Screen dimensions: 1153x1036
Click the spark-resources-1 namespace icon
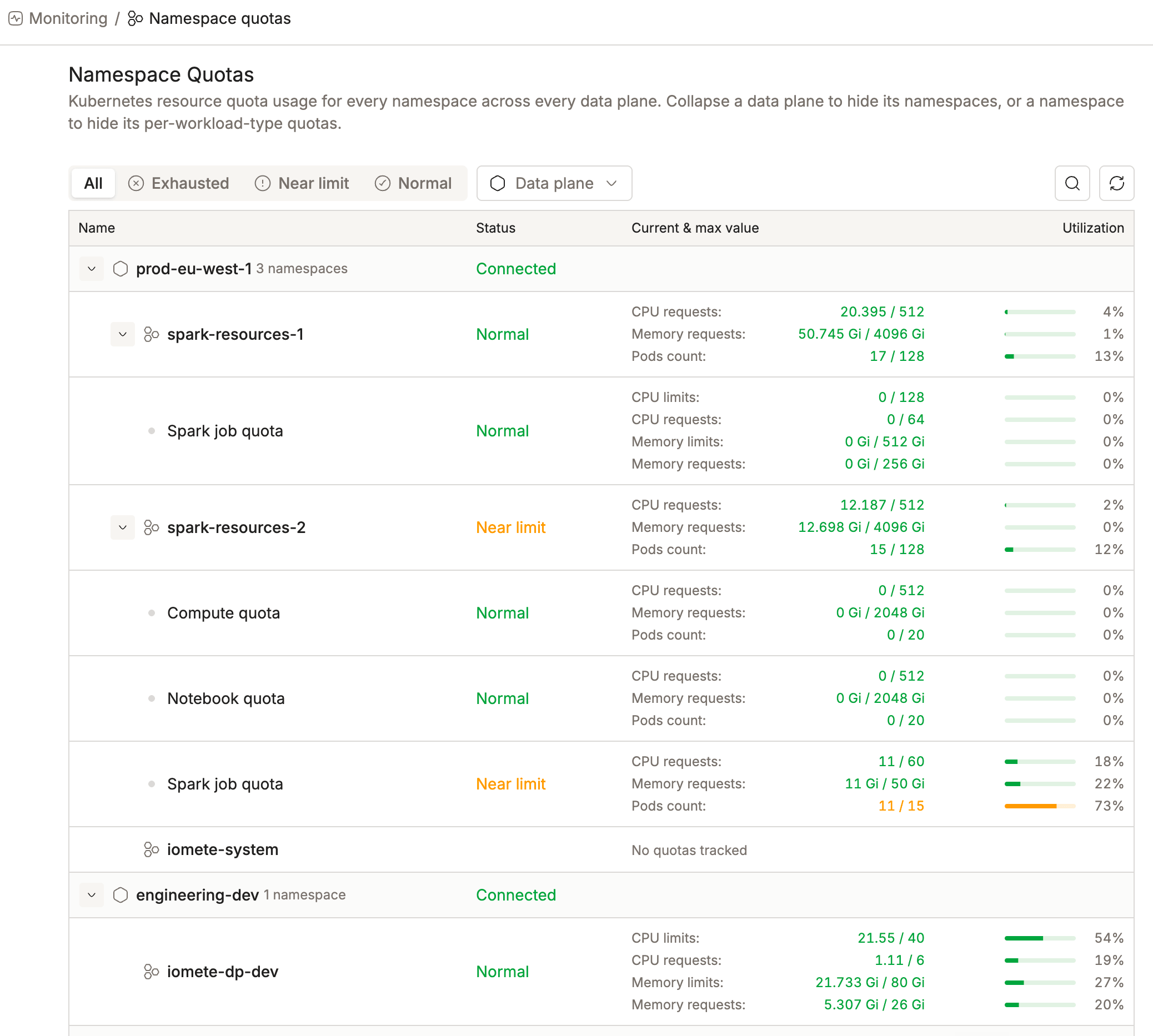(151, 334)
